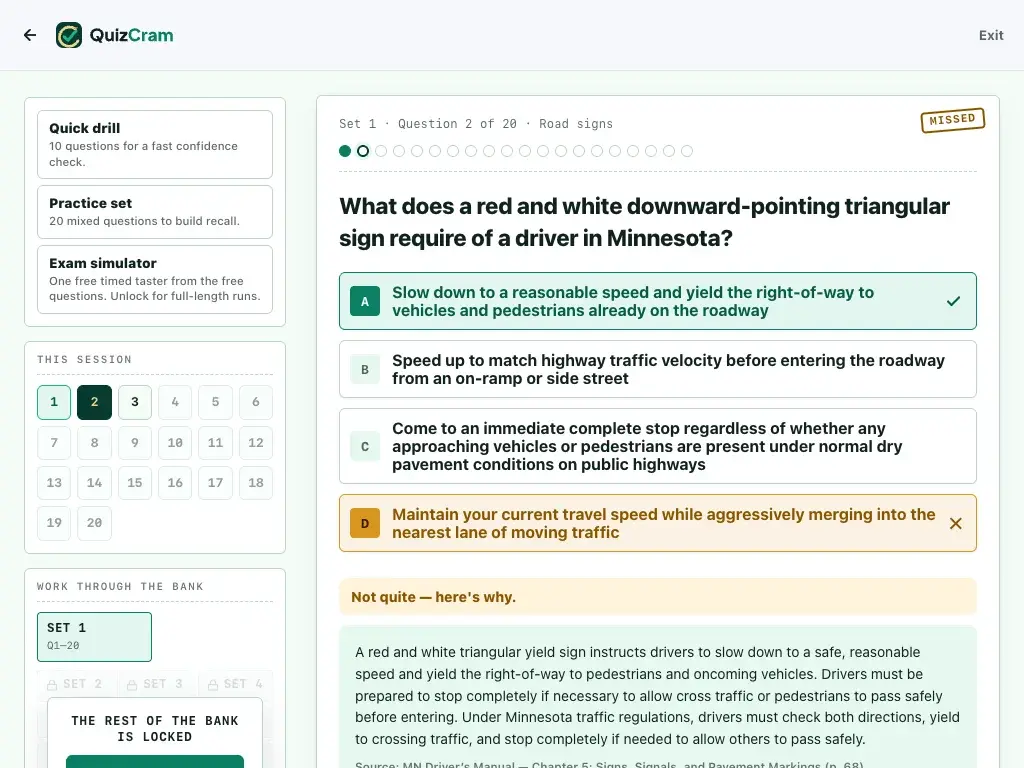Click the letter C badge

click(365, 447)
